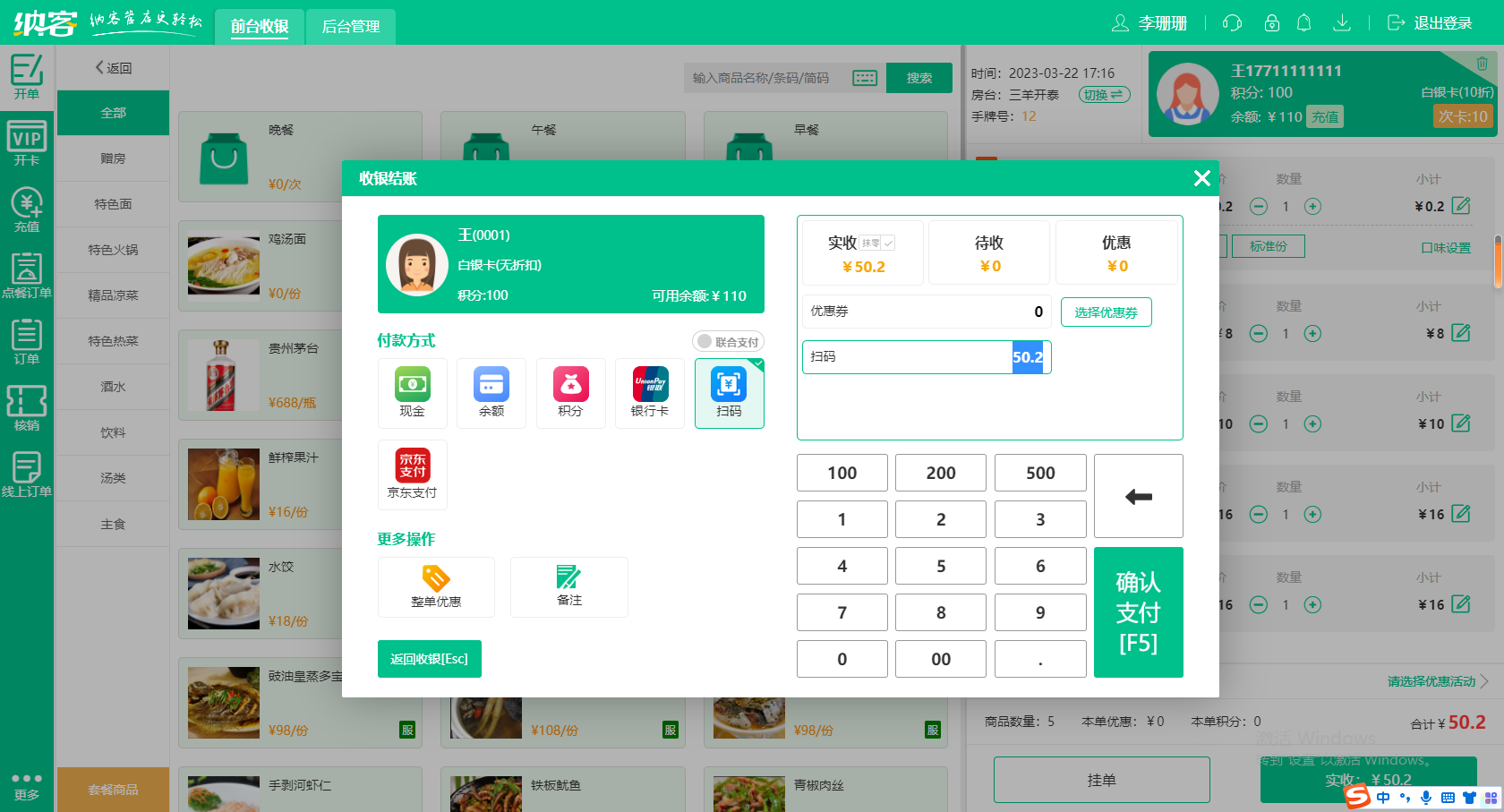Choose the 京东支付 JD Pay icon

pos(412,474)
